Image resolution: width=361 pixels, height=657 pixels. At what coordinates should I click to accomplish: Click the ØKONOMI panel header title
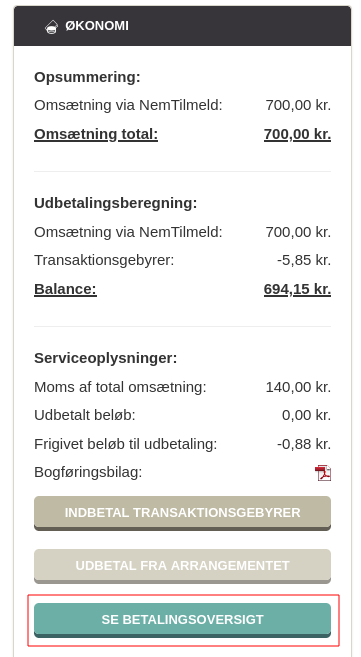coord(97,26)
